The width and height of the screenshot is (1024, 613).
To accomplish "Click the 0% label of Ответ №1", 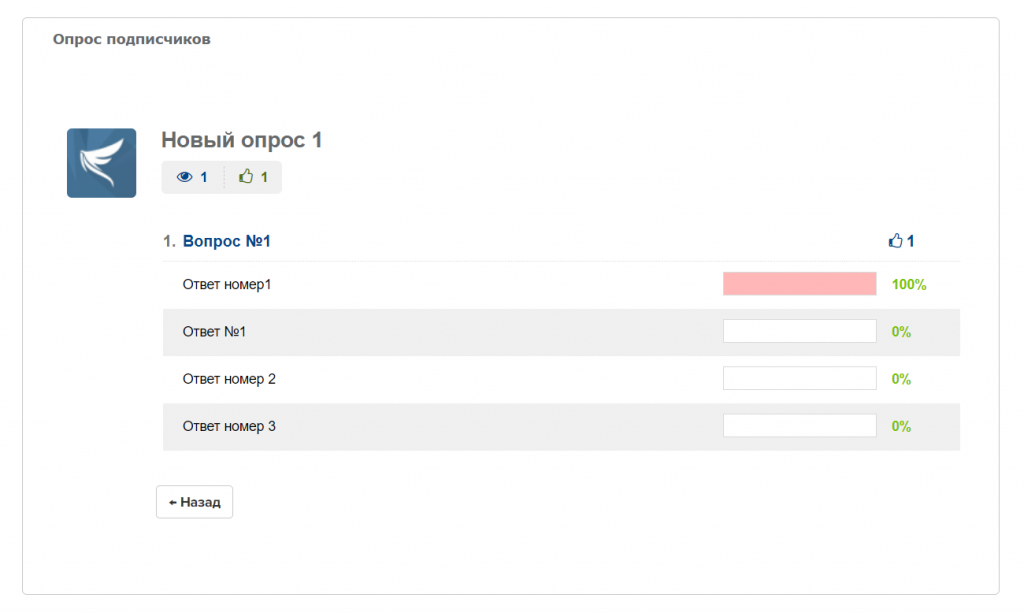I will (x=901, y=332).
